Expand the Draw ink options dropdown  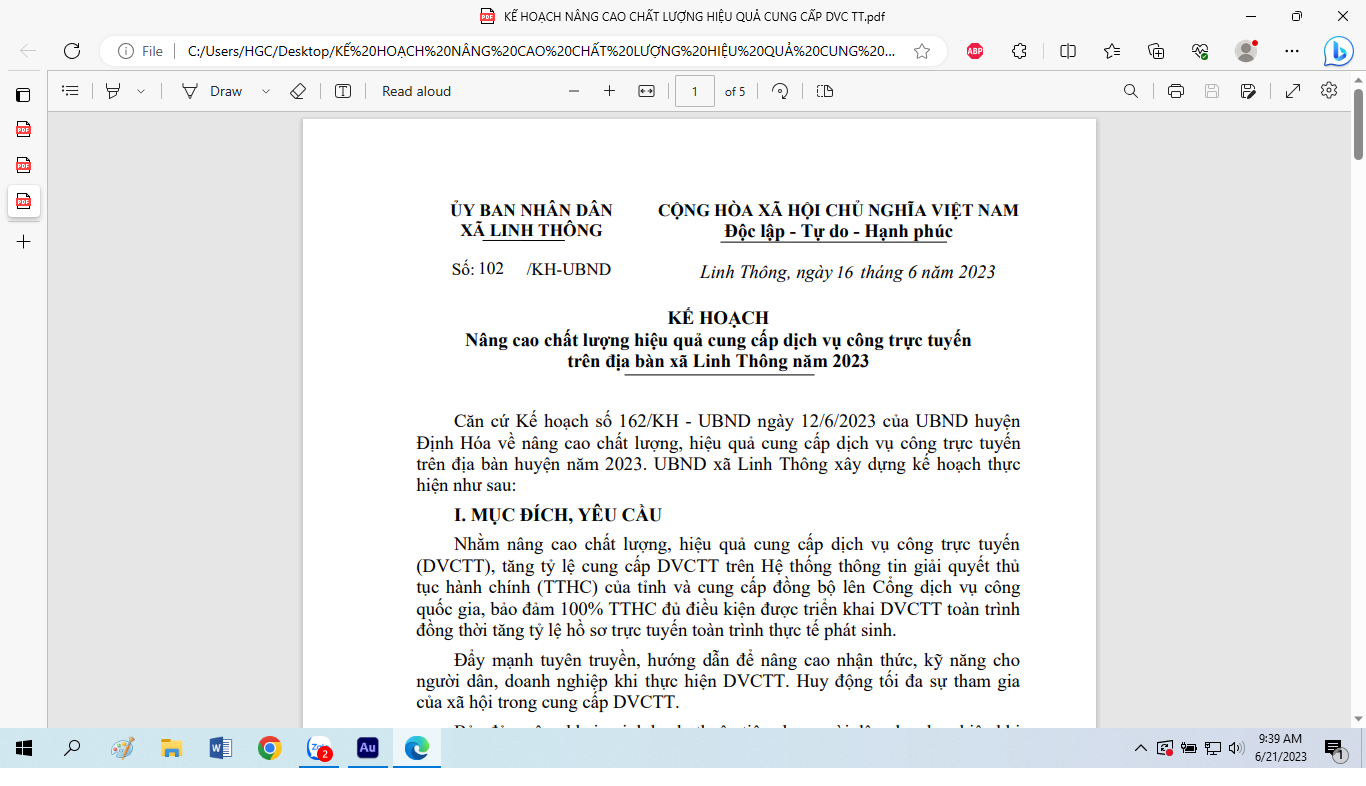point(266,91)
